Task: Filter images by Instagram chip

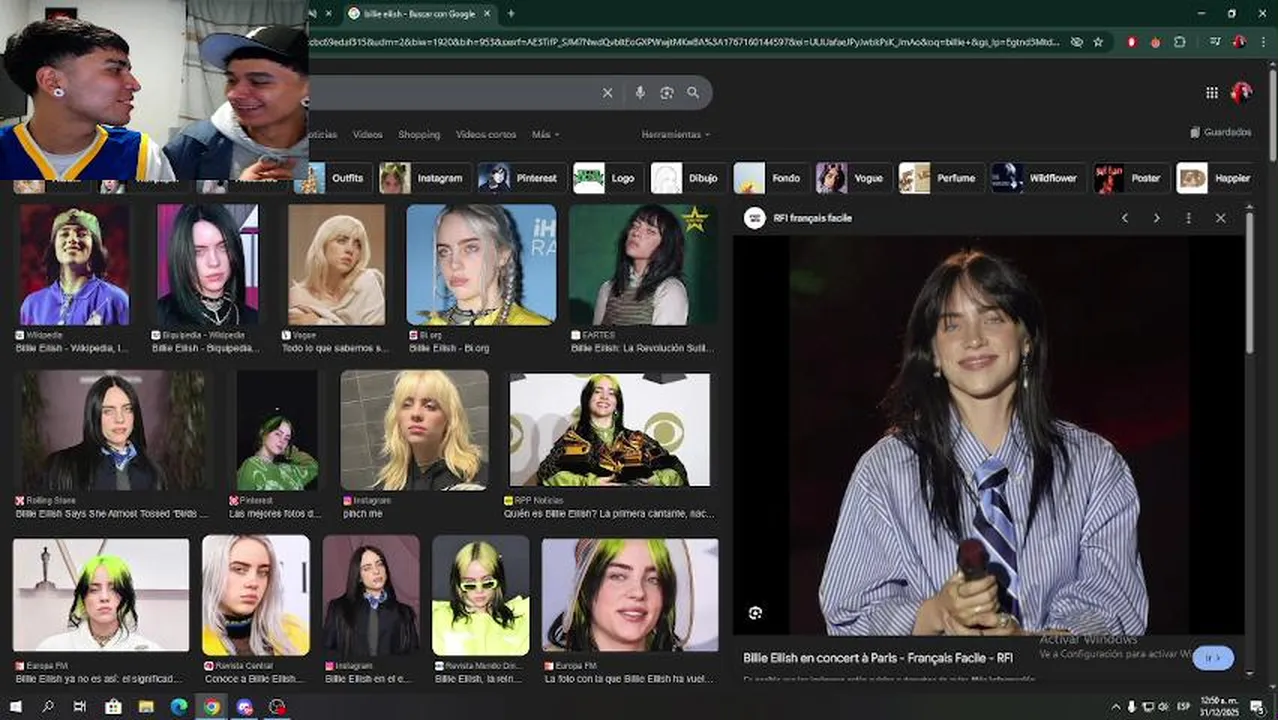Action: [424, 178]
